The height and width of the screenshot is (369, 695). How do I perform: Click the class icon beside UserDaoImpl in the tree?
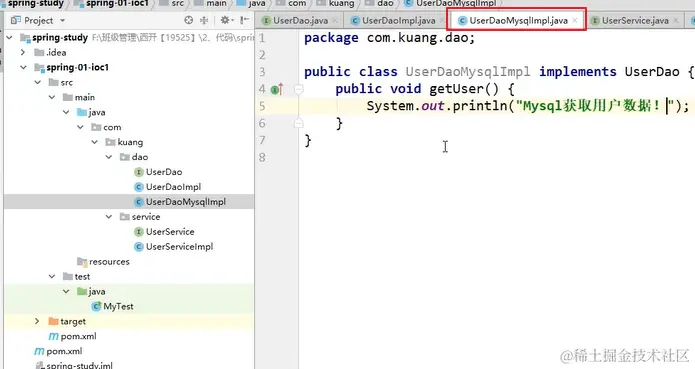139,187
